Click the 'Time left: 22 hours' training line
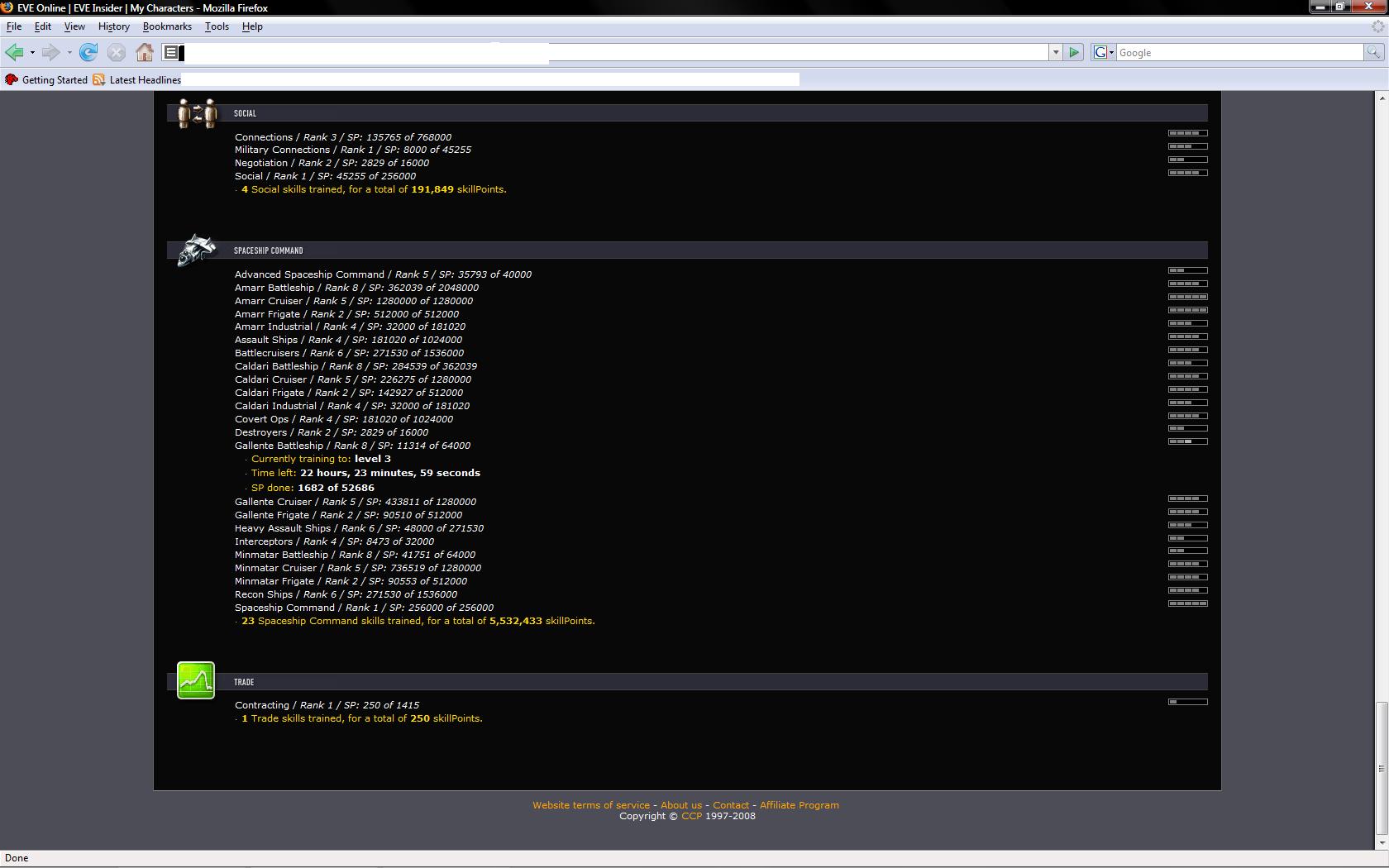The height and width of the screenshot is (868, 1389). [x=365, y=473]
